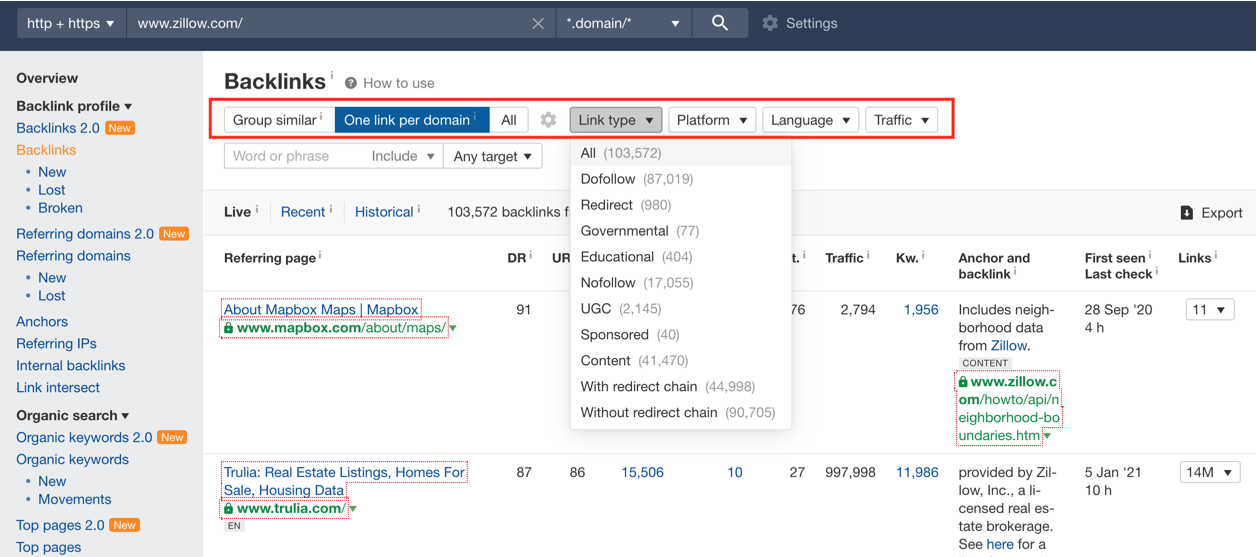Choose Redirect link type

tap(681, 205)
